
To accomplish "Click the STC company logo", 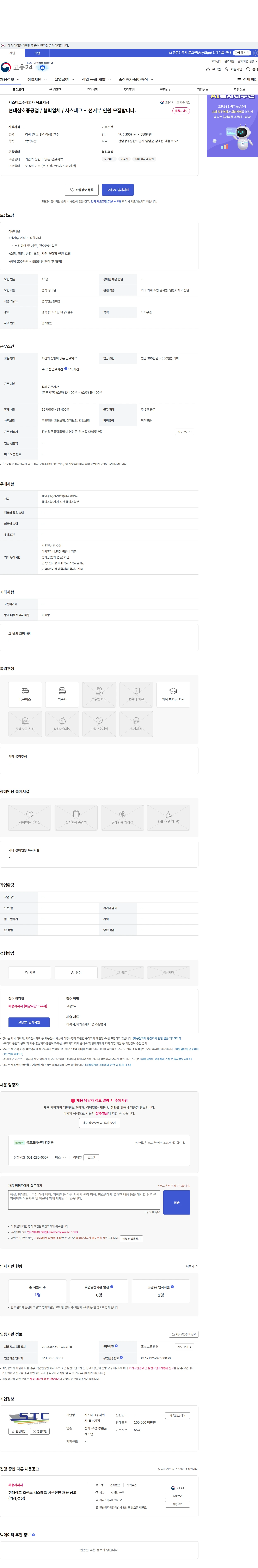I will (x=29, y=1418).
